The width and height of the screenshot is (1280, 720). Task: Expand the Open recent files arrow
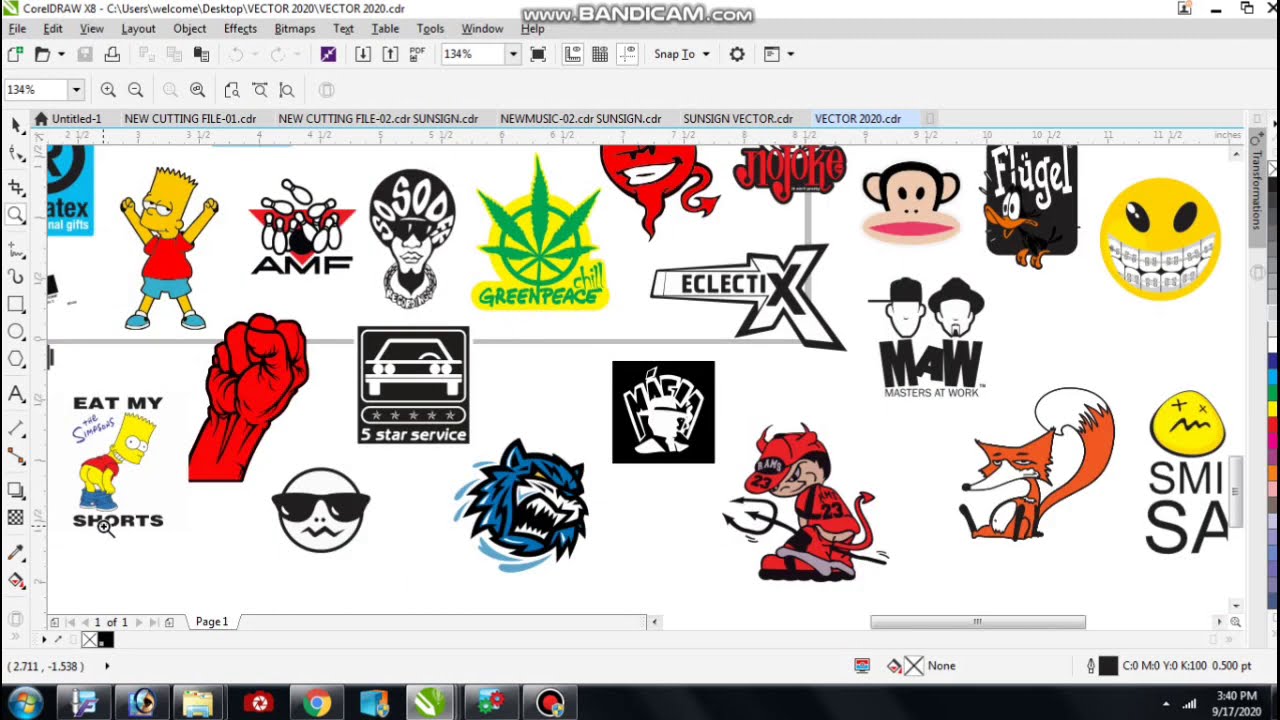click(61, 54)
